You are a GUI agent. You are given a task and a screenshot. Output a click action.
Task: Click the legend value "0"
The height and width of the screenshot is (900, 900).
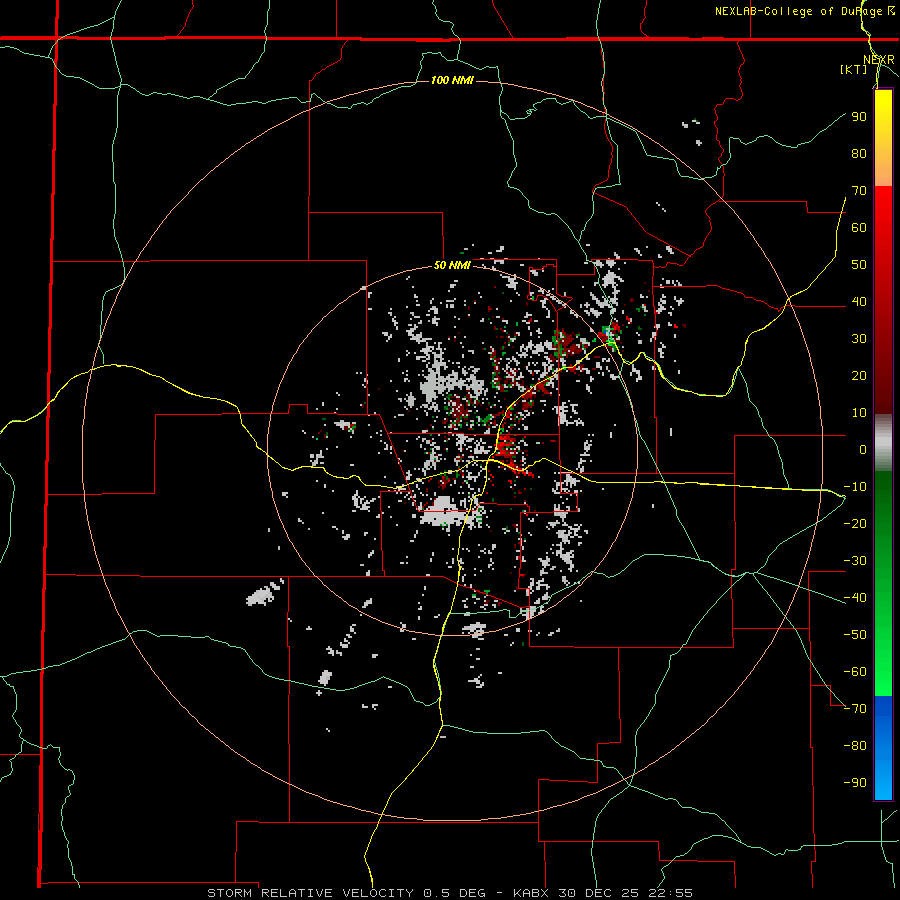click(x=863, y=450)
